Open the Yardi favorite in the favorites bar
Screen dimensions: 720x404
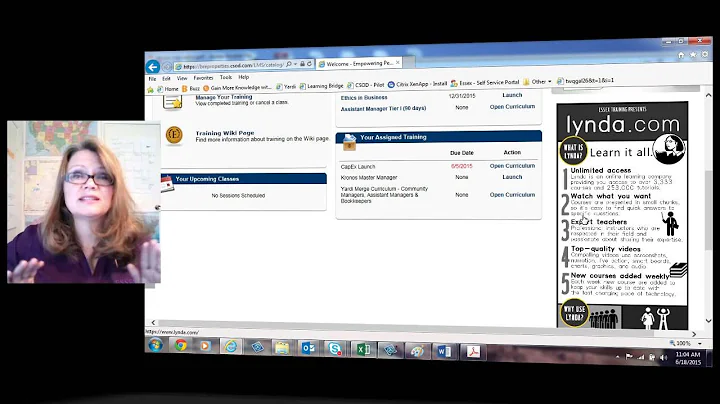pos(286,87)
